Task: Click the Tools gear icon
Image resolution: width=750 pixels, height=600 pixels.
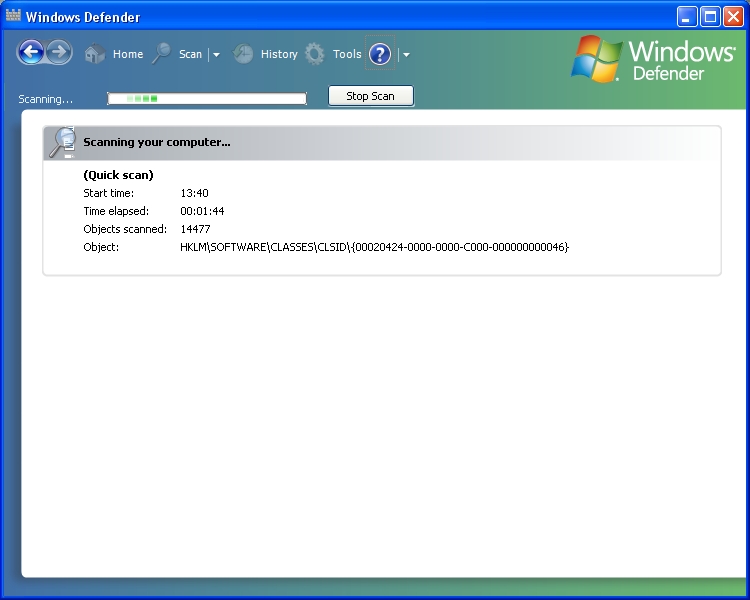Action: [315, 54]
